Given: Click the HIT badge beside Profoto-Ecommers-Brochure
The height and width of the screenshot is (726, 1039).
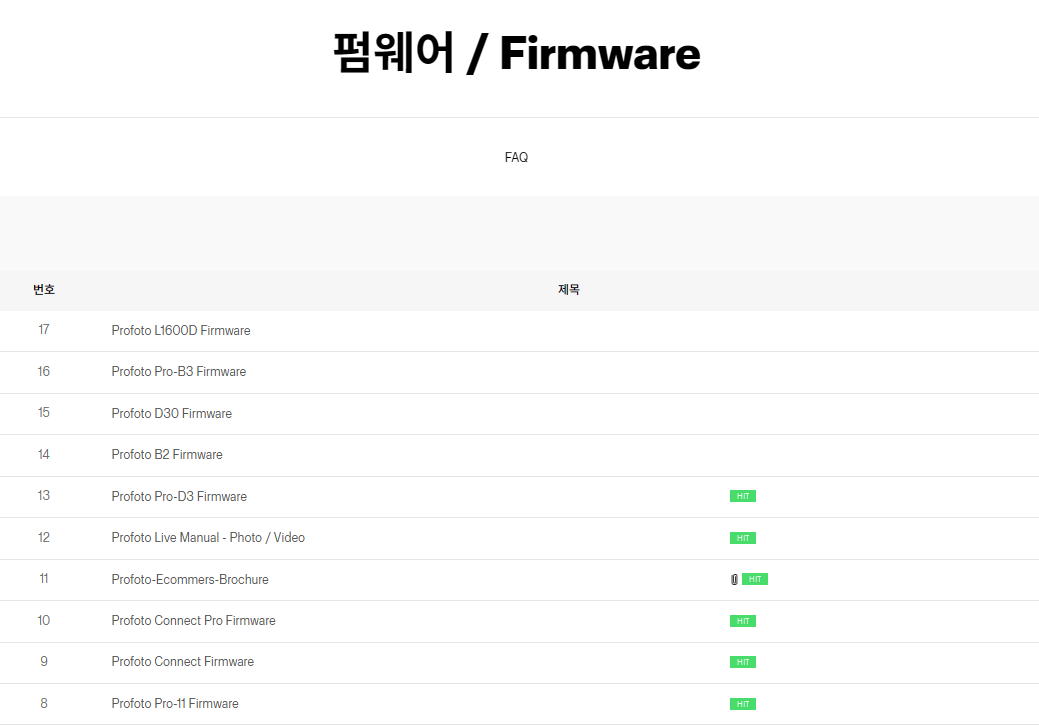Looking at the screenshot, I should pos(755,579).
